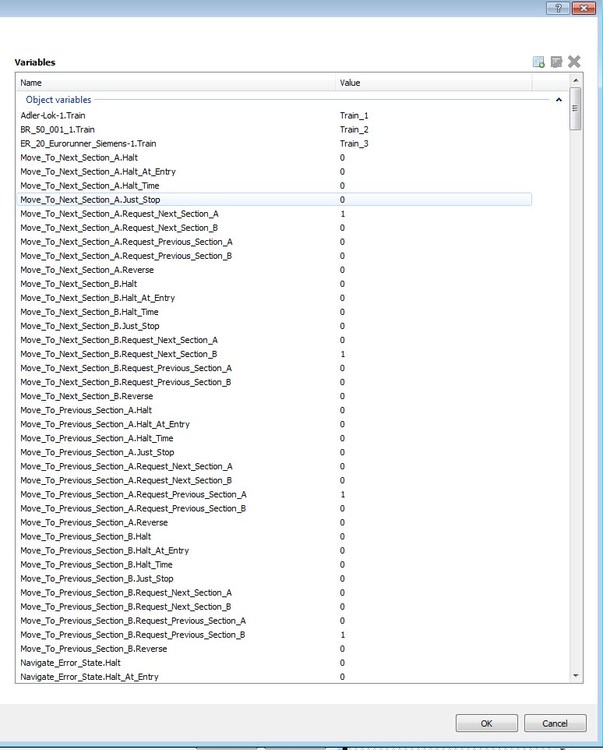Close the Variables dialog window
Image resolution: width=603 pixels, height=750 pixels.
click(x=583, y=8)
